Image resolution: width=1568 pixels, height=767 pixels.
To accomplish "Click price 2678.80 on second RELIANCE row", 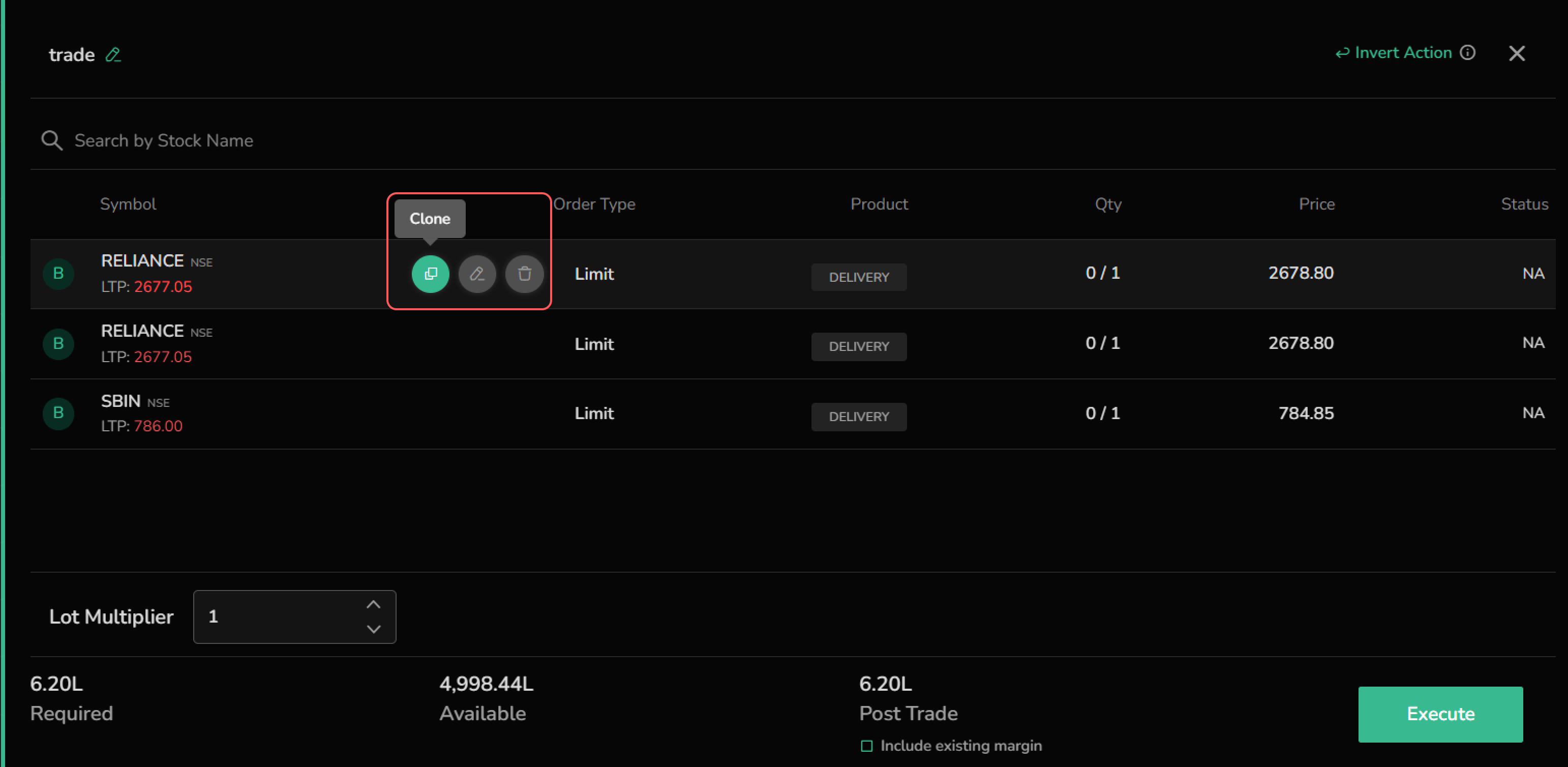I will point(1301,343).
